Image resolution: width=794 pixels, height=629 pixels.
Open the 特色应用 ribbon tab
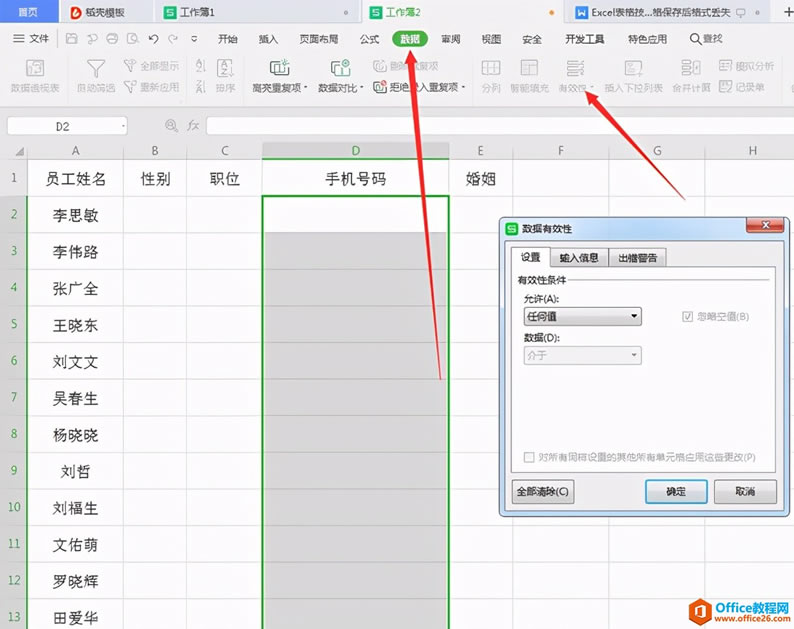click(647, 39)
